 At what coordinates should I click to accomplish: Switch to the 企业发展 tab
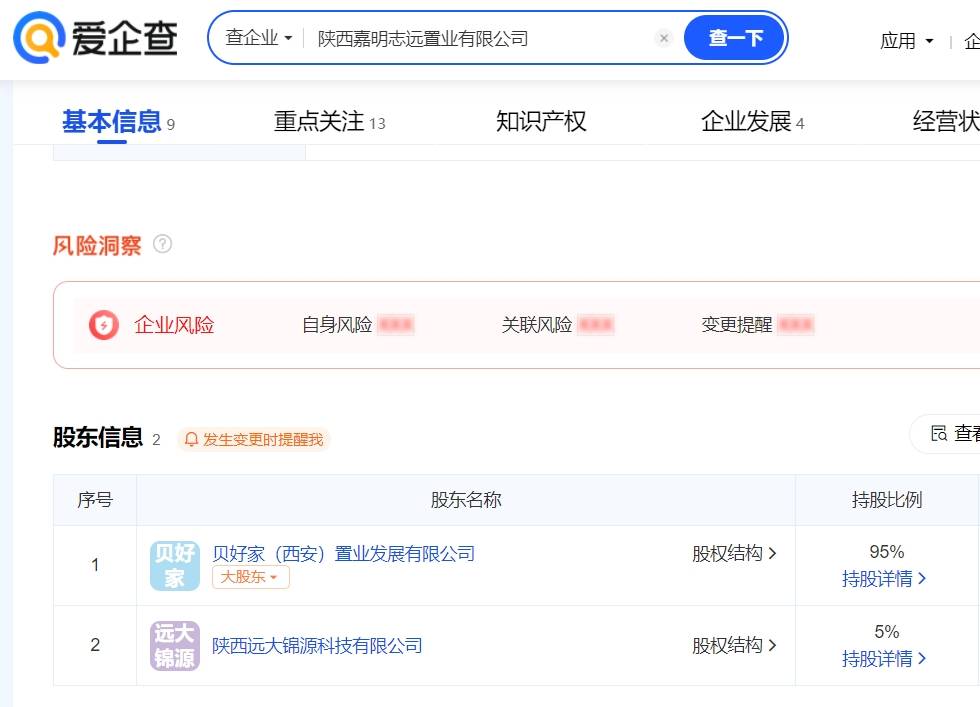click(752, 121)
